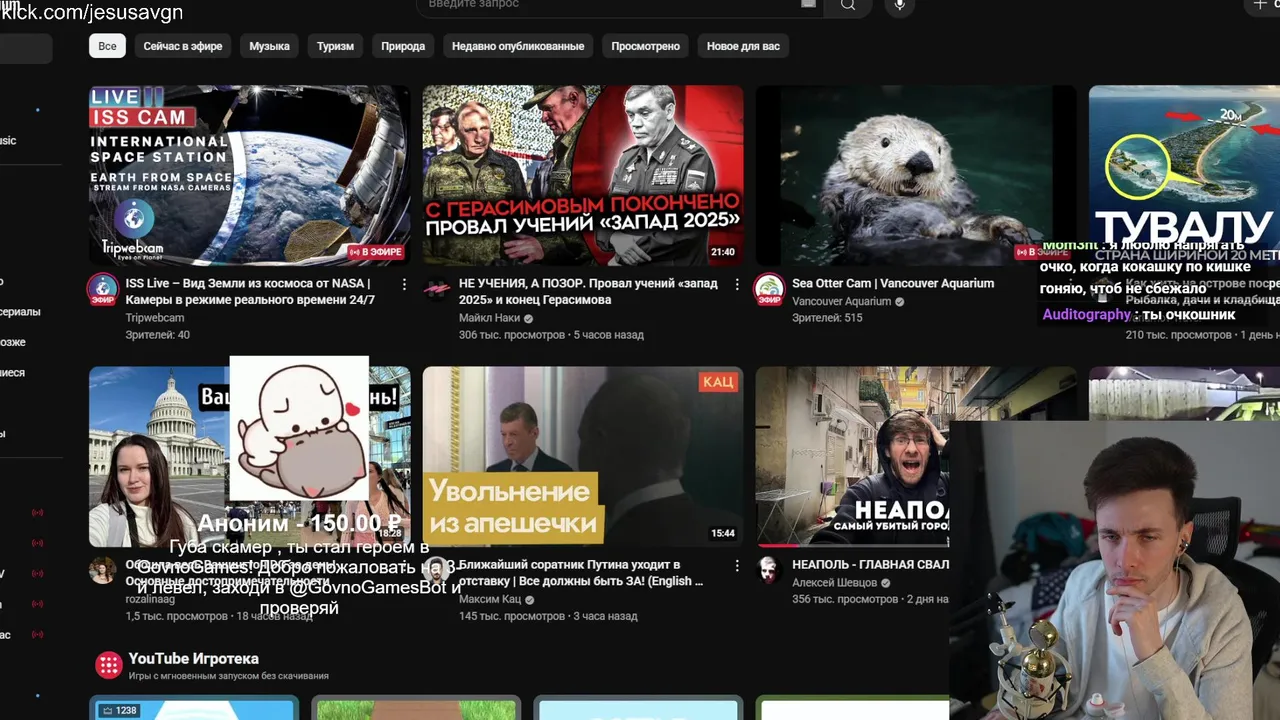Click the title 'Sea Otter Cam | Vancouver Aquarium'
This screenshot has height=720, width=1280.
[893, 283]
